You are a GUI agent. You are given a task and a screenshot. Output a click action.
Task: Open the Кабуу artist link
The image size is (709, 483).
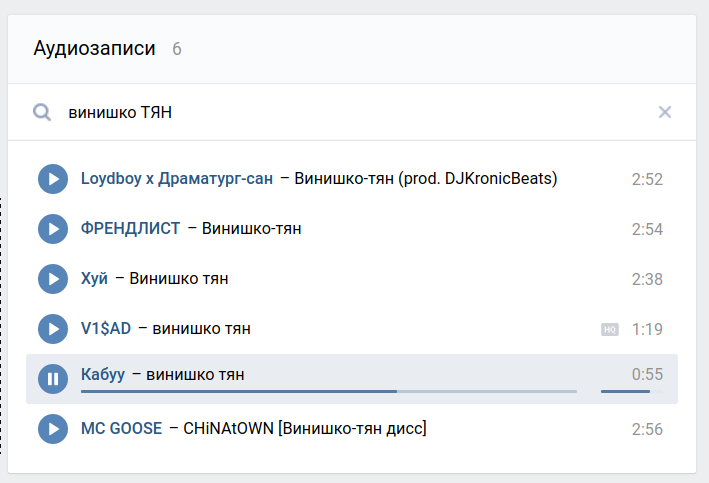tap(103, 374)
